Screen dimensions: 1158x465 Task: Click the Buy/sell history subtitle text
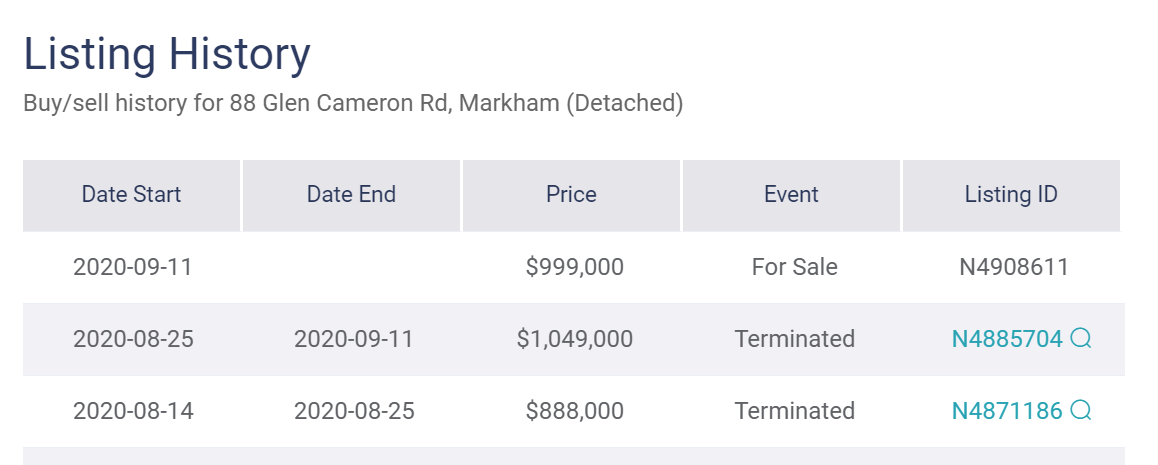354,103
